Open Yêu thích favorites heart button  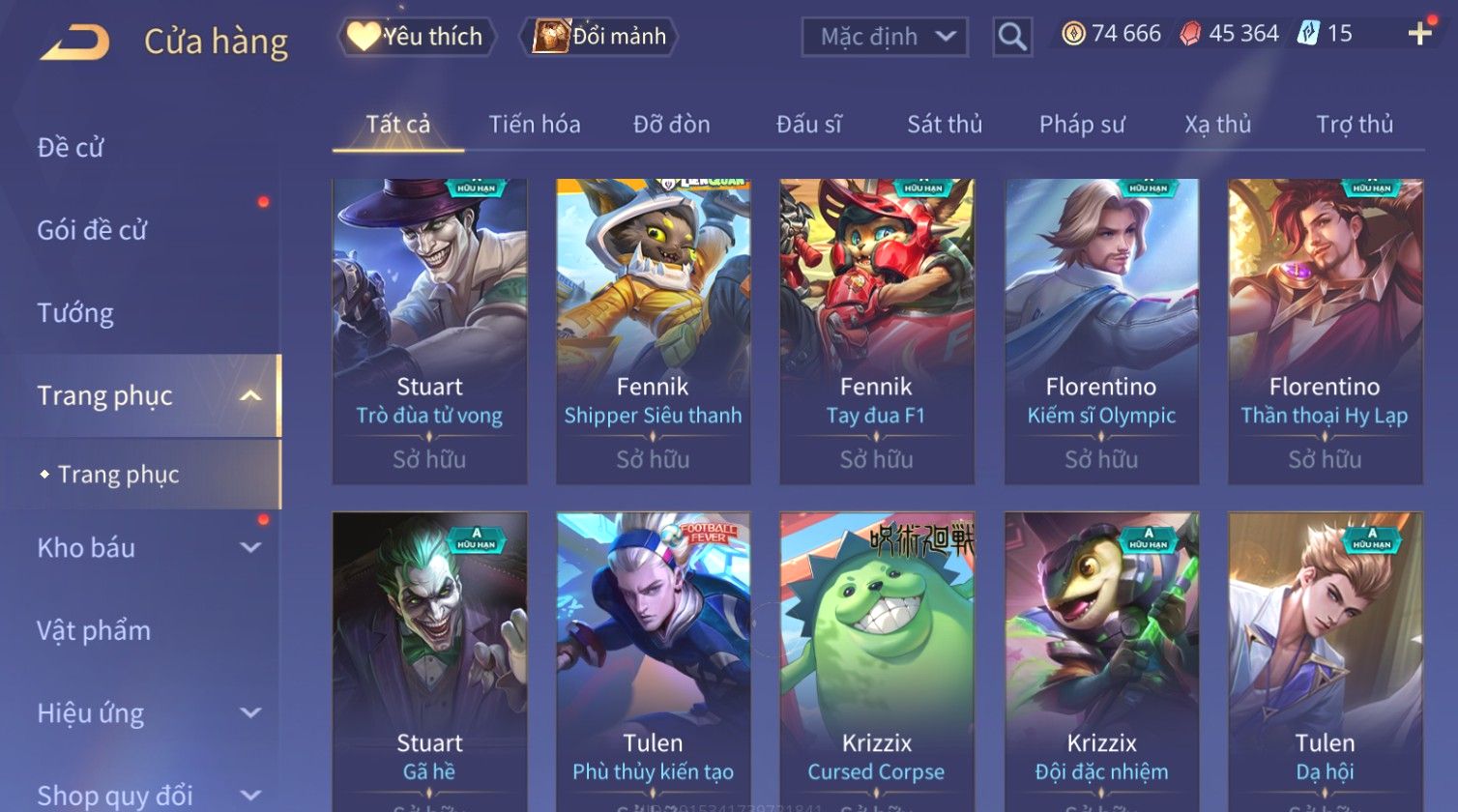coord(417,37)
